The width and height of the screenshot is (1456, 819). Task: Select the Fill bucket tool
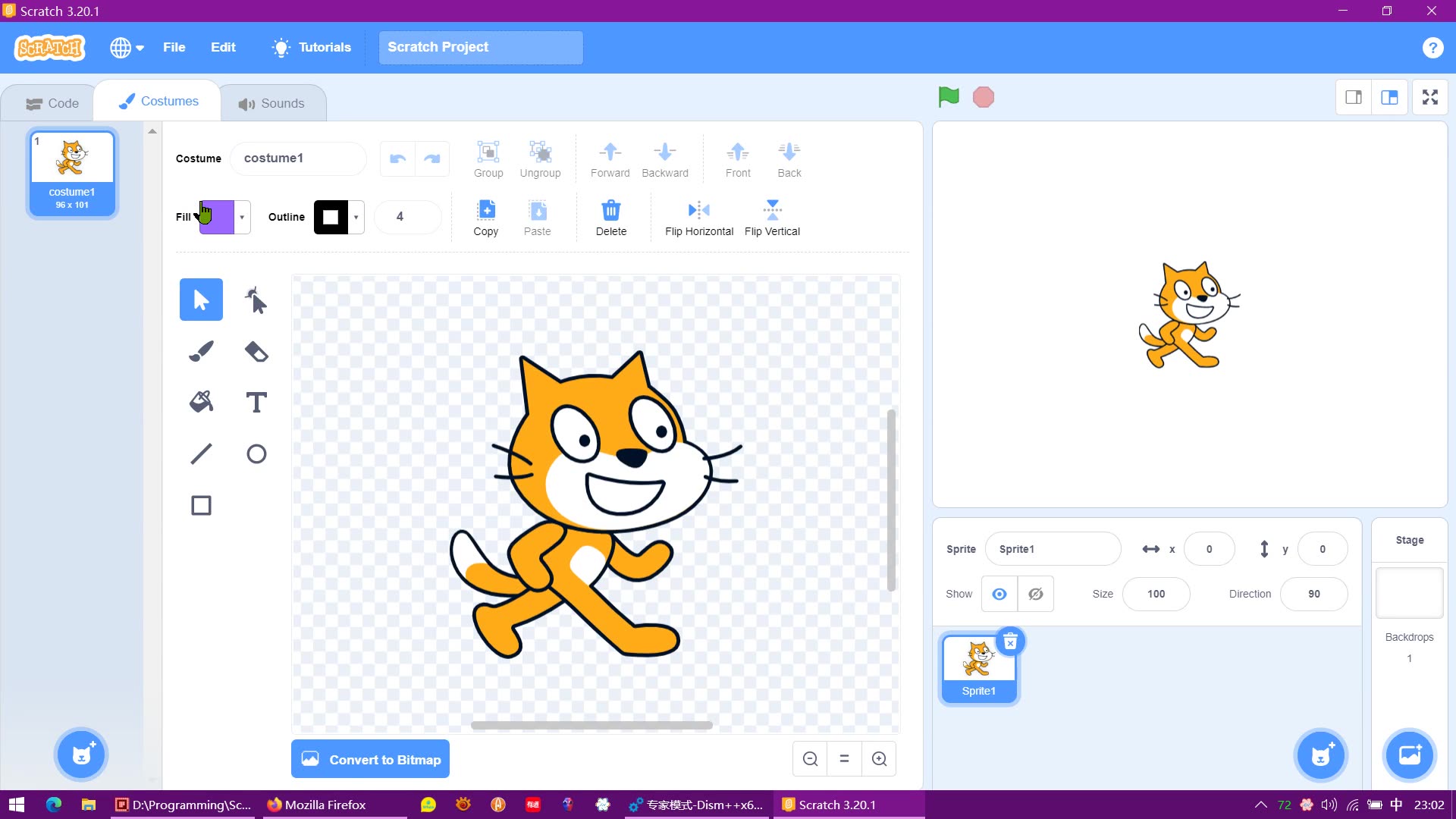coord(200,401)
